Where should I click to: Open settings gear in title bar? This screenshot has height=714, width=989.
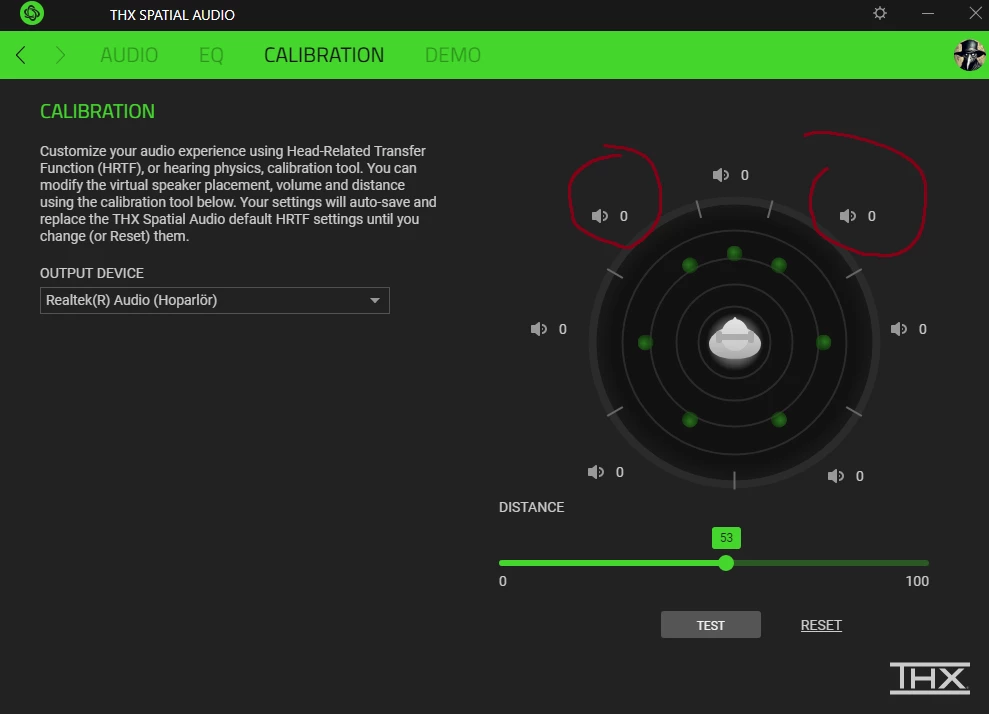[x=880, y=13]
